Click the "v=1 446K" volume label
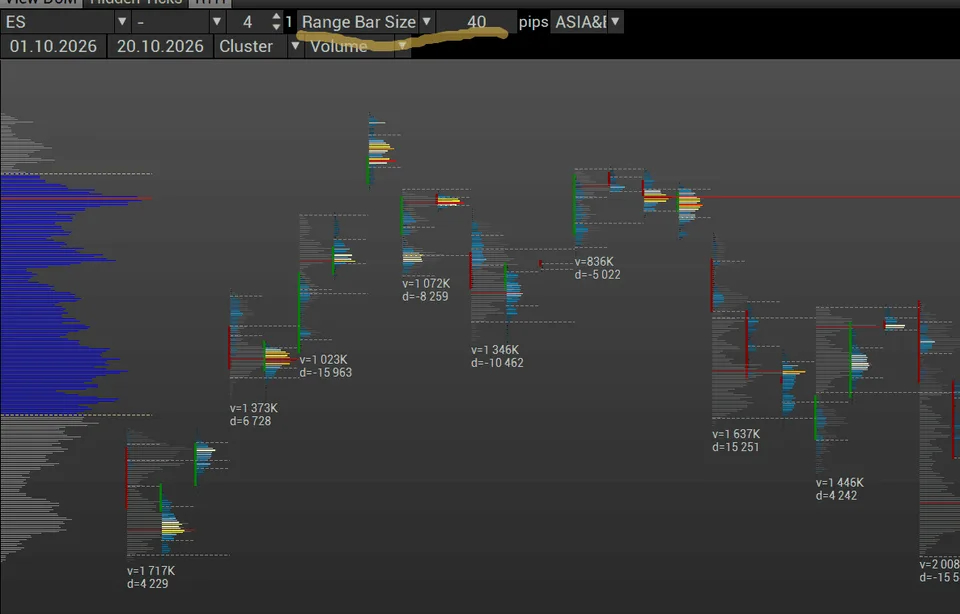 (839, 482)
